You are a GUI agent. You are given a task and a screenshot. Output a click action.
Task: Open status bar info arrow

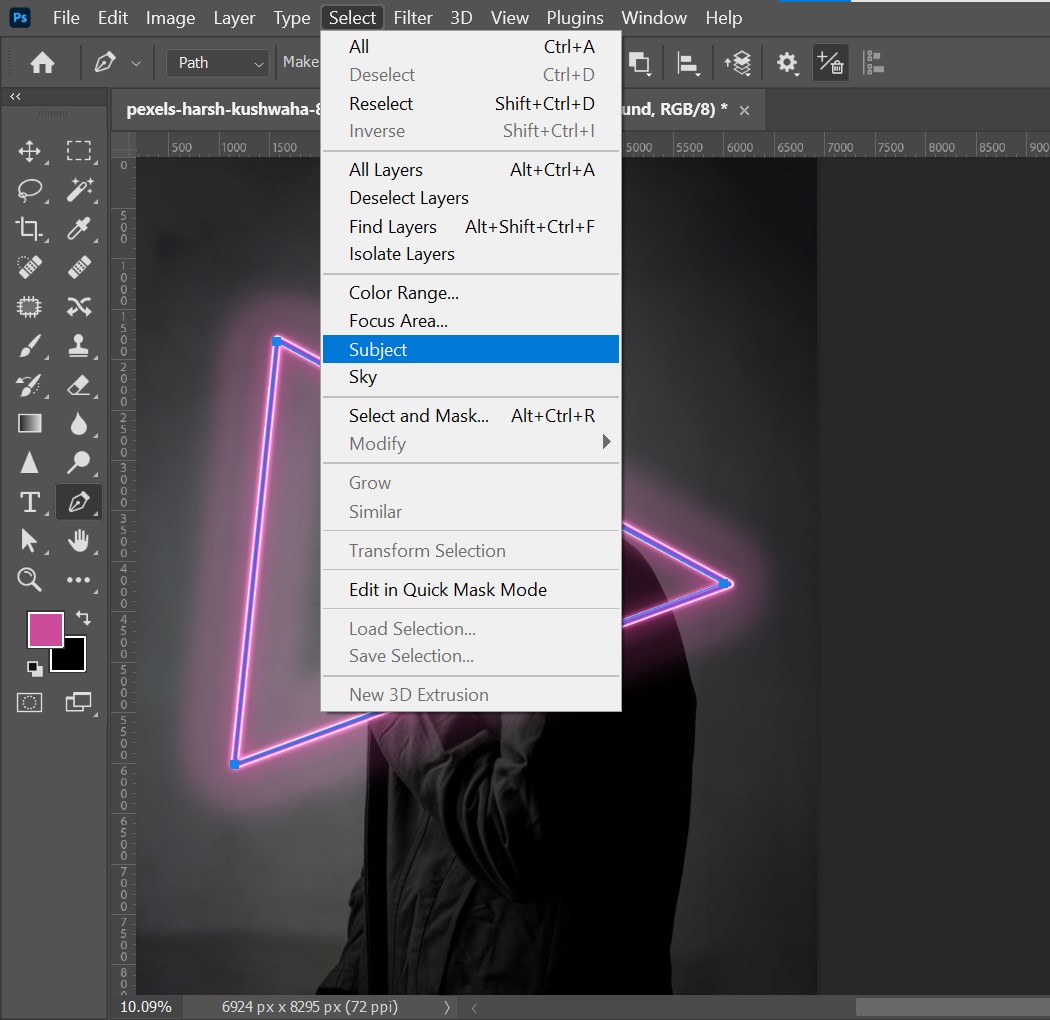447,1007
